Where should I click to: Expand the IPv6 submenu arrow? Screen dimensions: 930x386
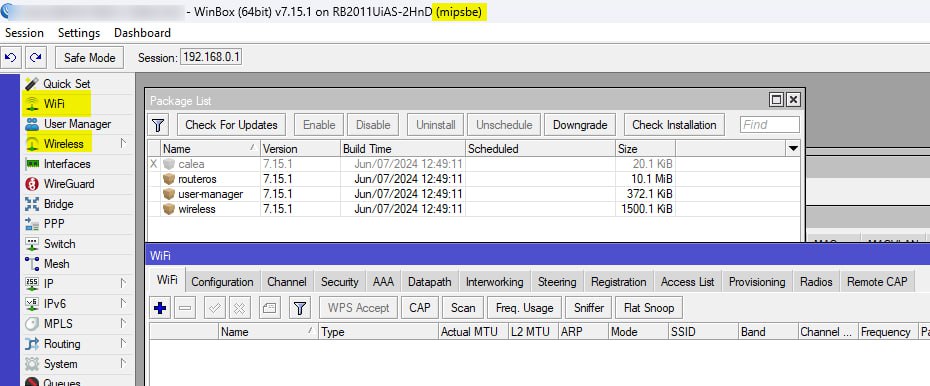tap(123, 304)
